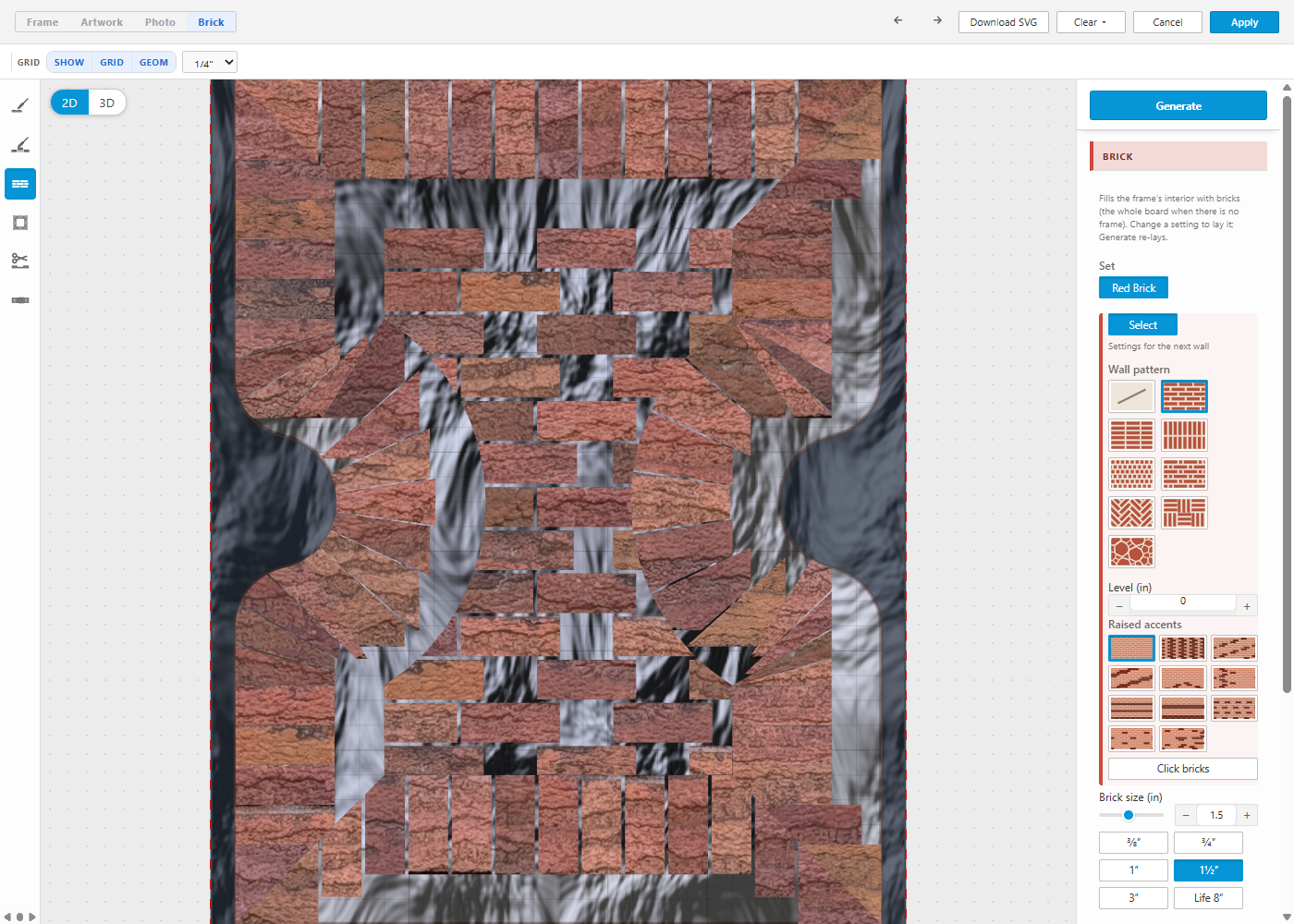Click the Brick size slider handle

point(1129,815)
